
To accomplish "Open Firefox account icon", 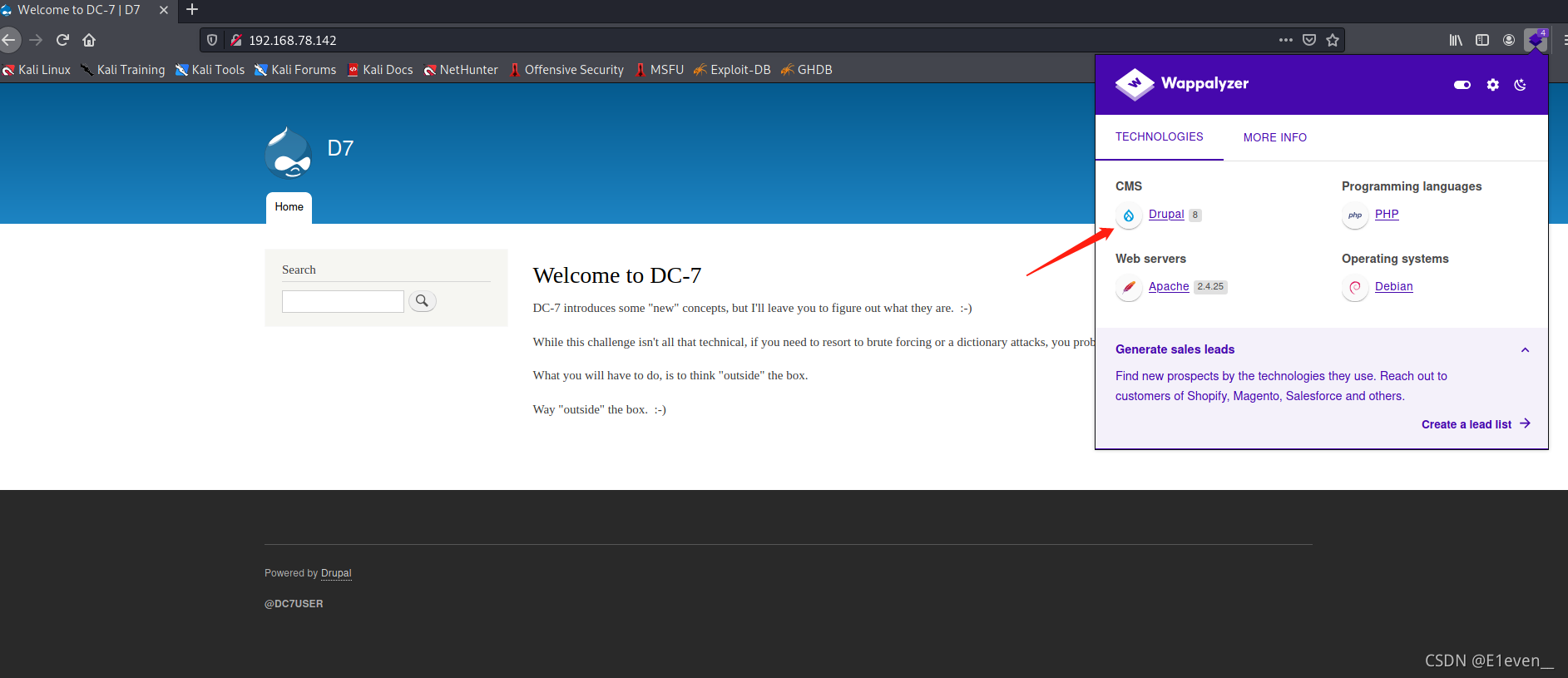I will tap(1509, 40).
